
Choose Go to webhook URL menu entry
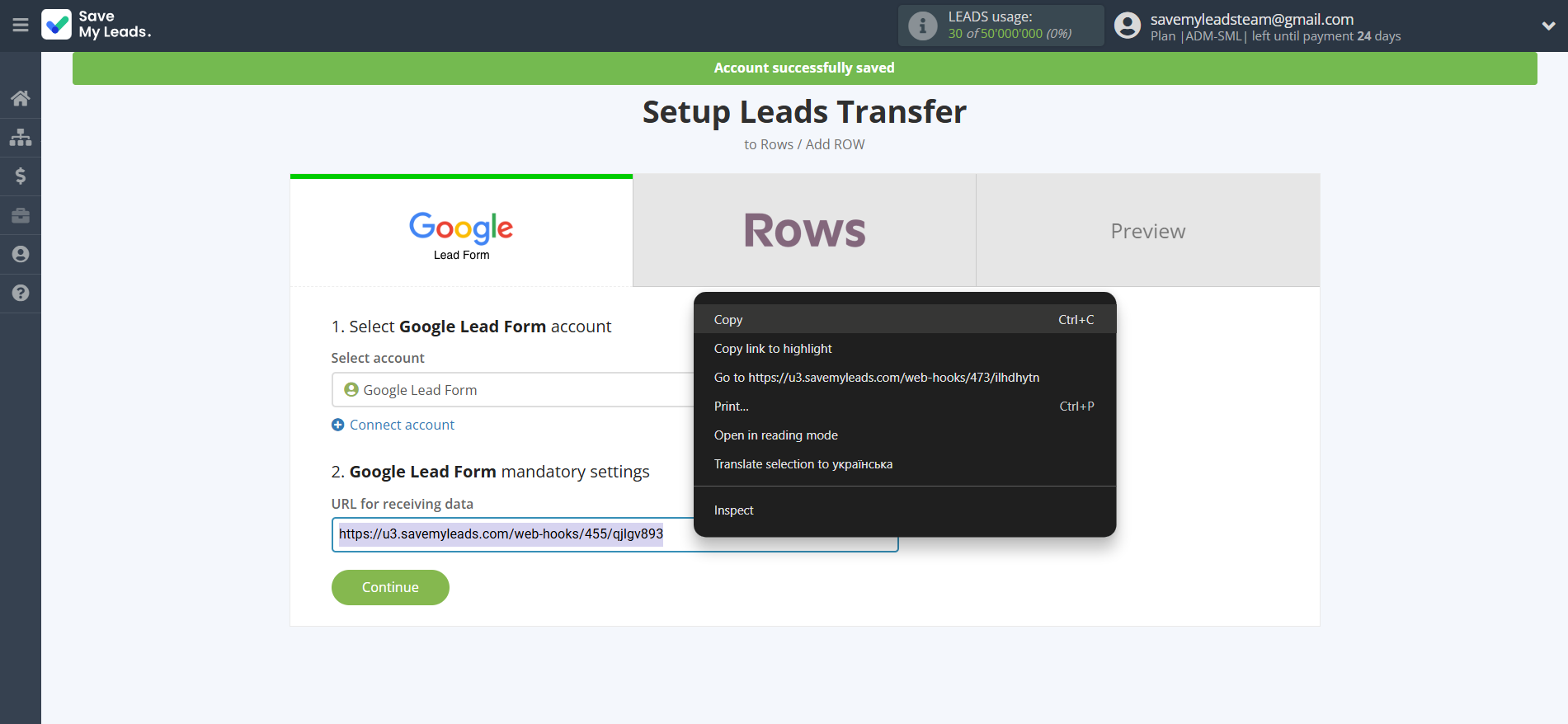pyautogui.click(x=904, y=377)
